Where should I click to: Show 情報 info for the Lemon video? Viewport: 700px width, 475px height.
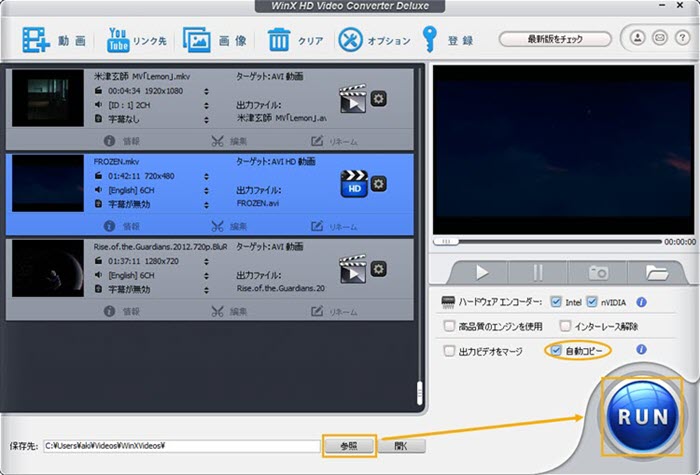click(121, 141)
